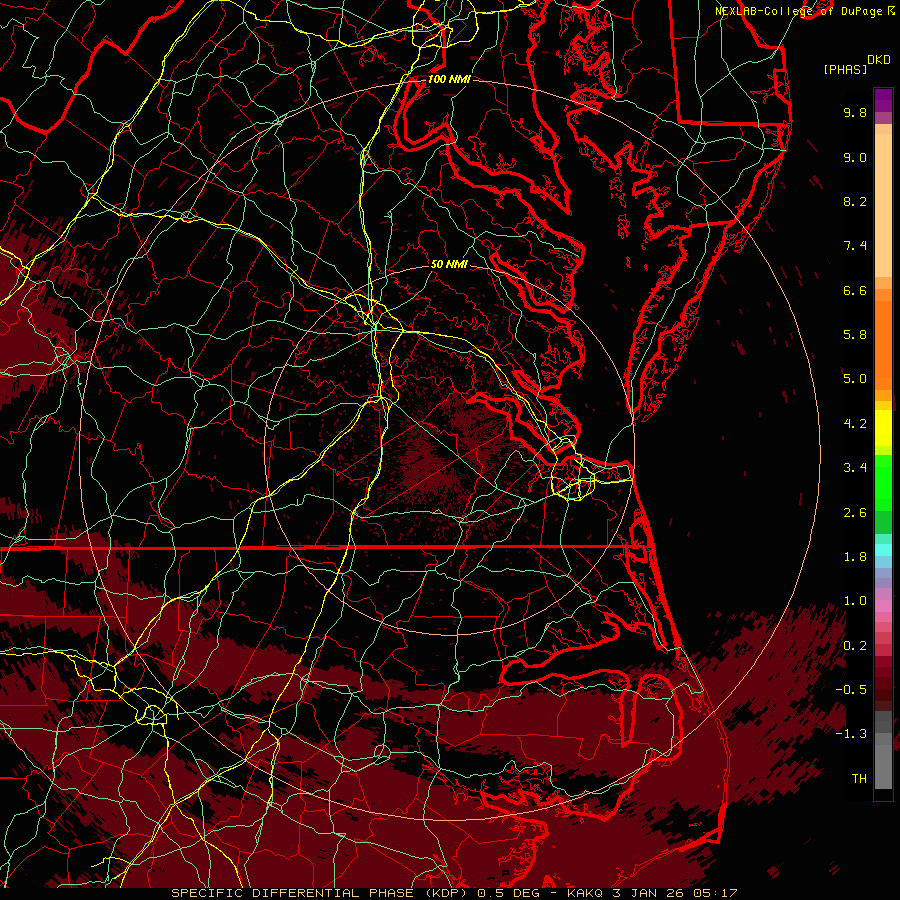Pick the bright green segment of color bar
This screenshot has width=900, height=900.
(x=883, y=482)
